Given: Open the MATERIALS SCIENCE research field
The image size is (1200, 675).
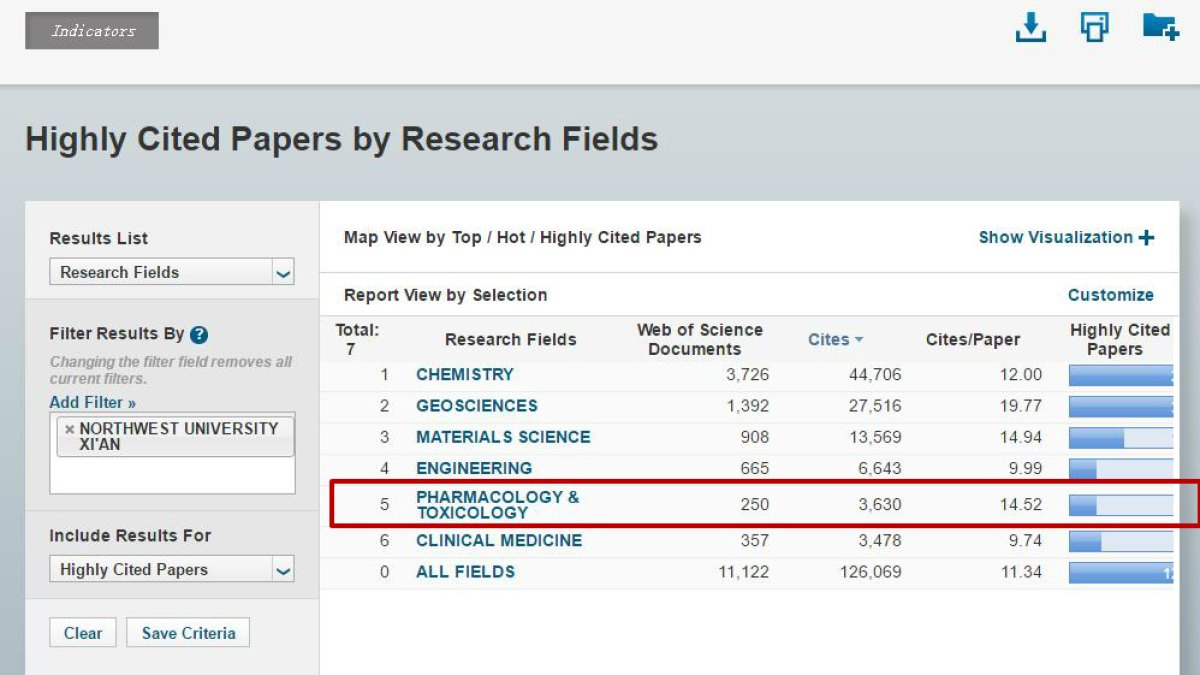Looking at the screenshot, I should [x=503, y=437].
